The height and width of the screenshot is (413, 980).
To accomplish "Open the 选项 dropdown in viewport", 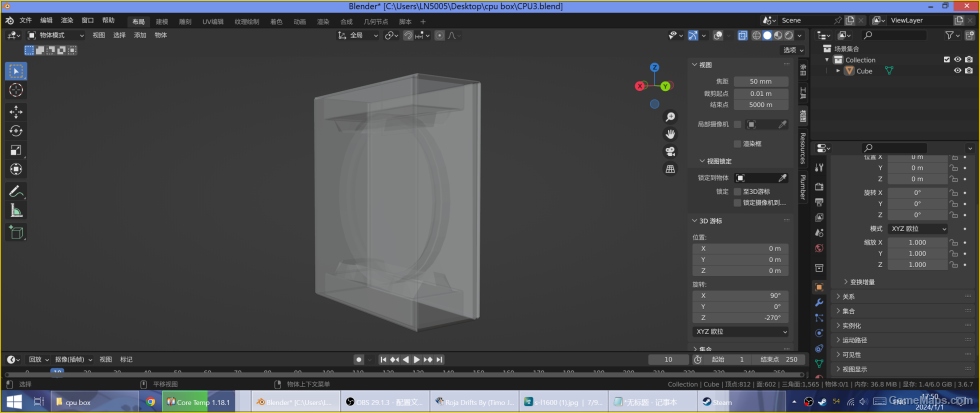I will [x=793, y=50].
